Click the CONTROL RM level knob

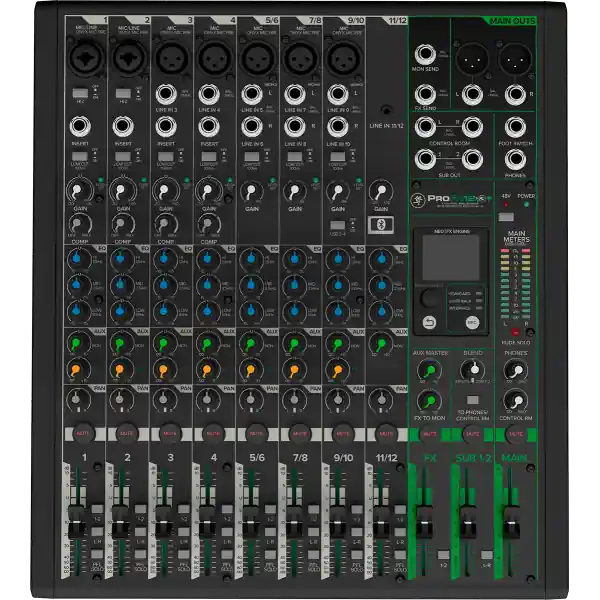coord(515,401)
